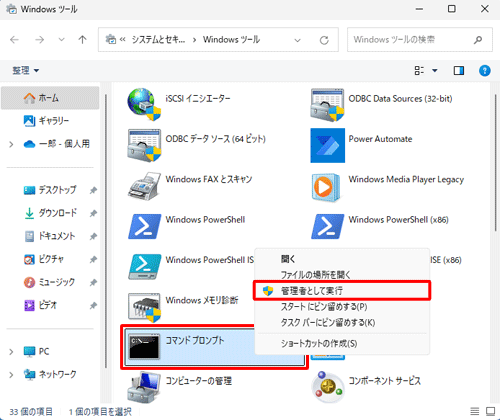Go forward with the right arrow
Screen dimensions: 500x420
tap(40, 40)
